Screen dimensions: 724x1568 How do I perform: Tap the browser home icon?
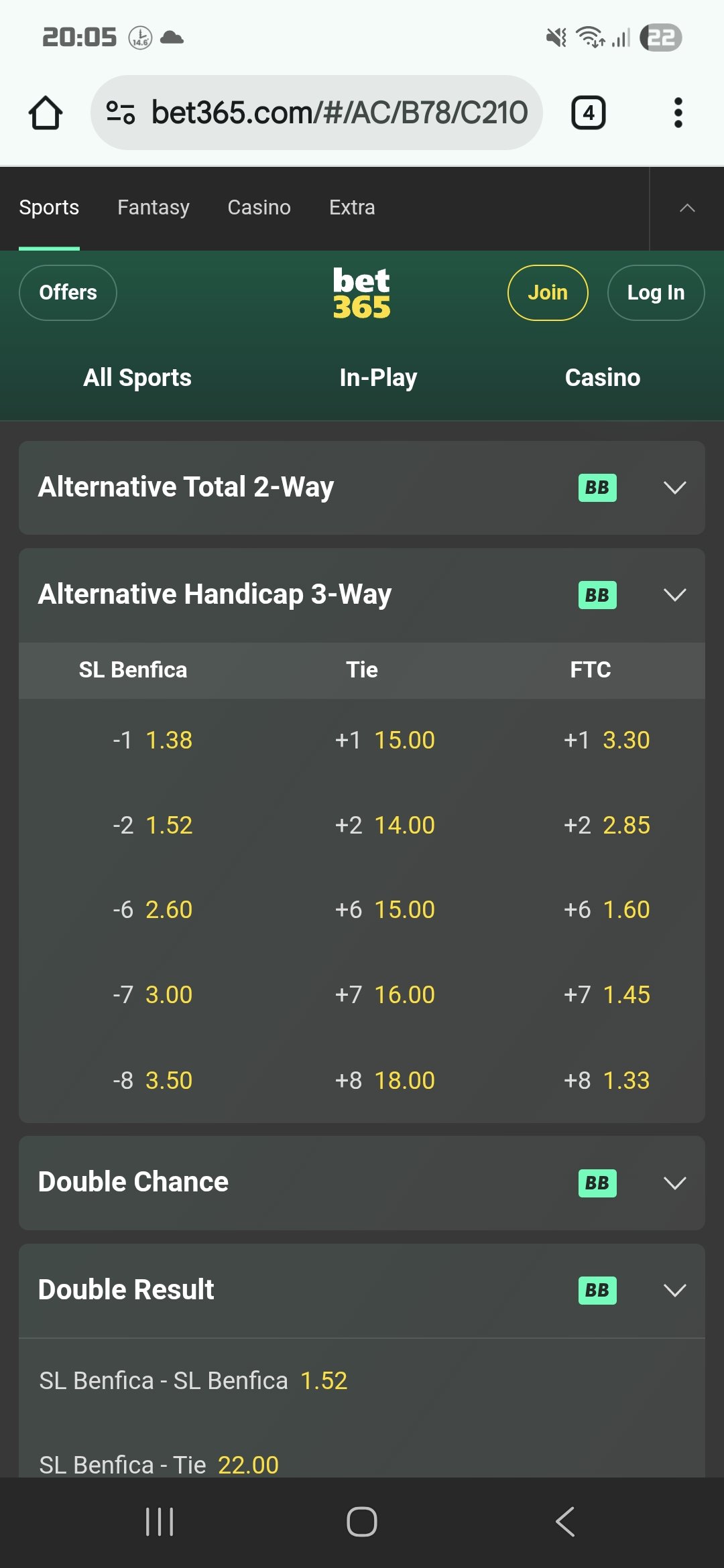coord(46,113)
